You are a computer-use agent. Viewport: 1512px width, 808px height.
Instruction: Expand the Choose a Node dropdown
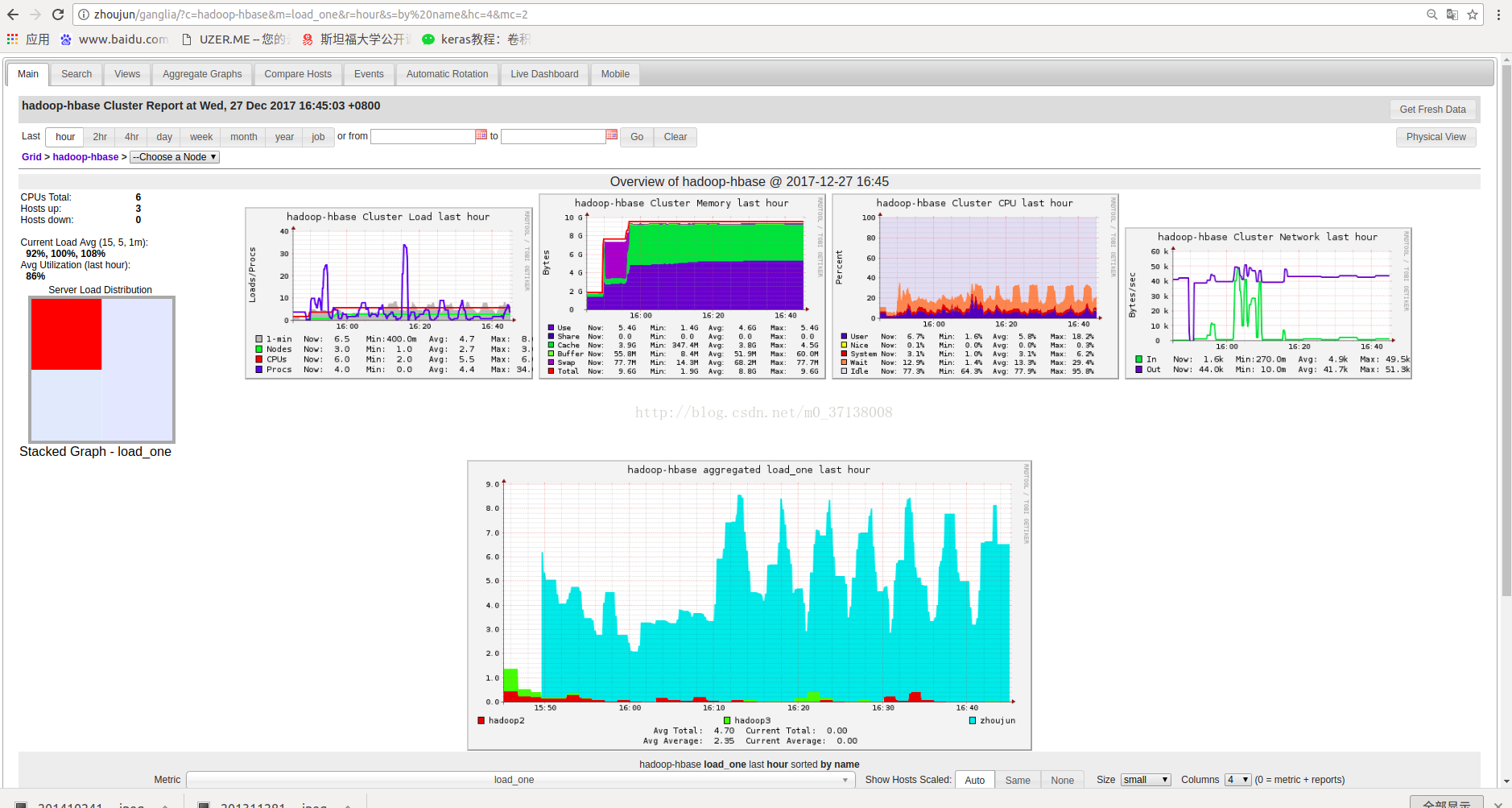[175, 157]
